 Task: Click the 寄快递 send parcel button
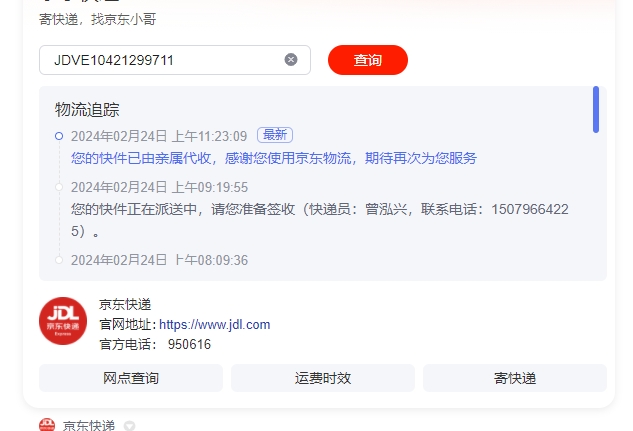515,378
